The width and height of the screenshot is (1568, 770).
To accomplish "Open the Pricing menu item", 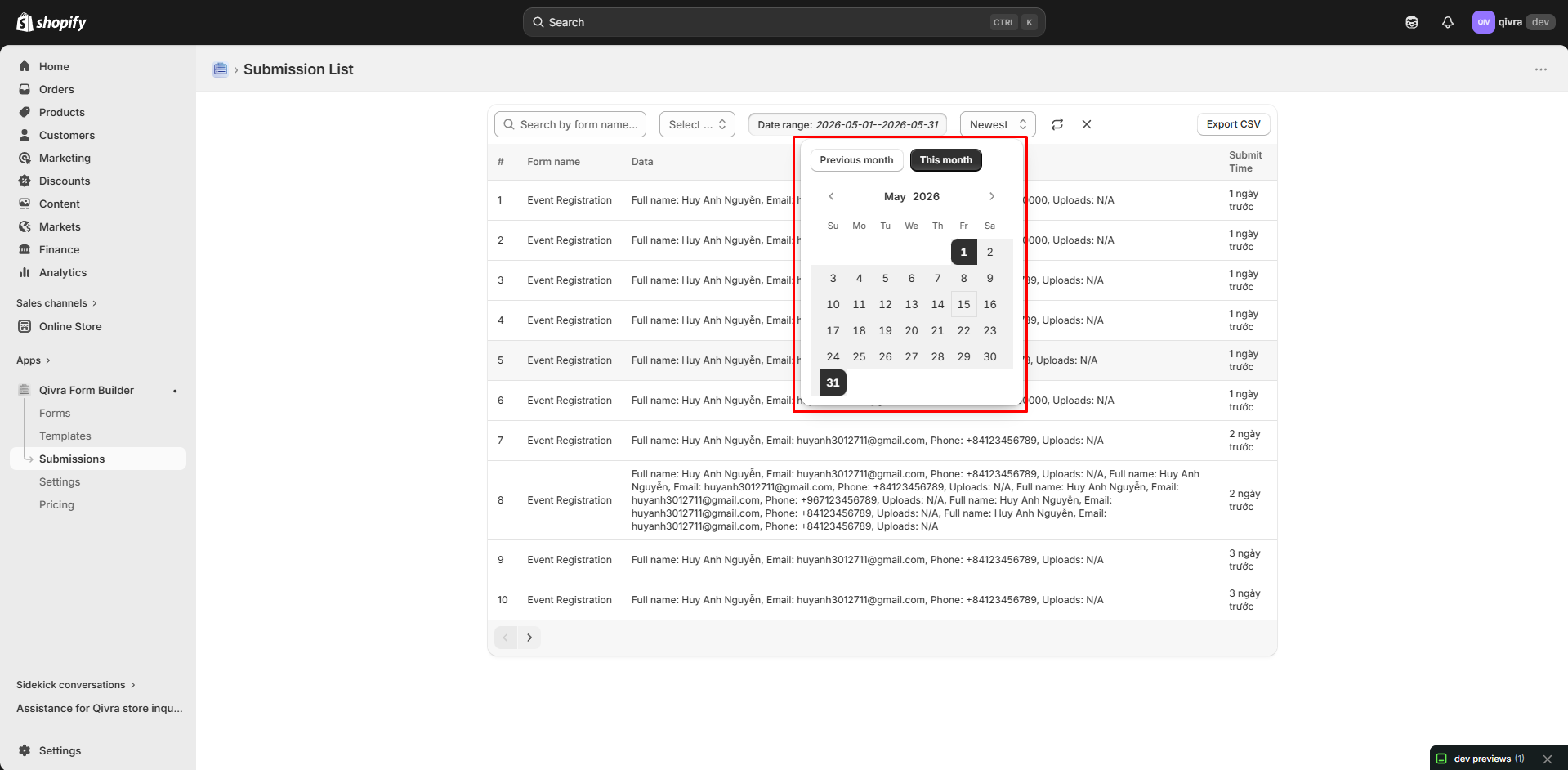I will coord(56,504).
